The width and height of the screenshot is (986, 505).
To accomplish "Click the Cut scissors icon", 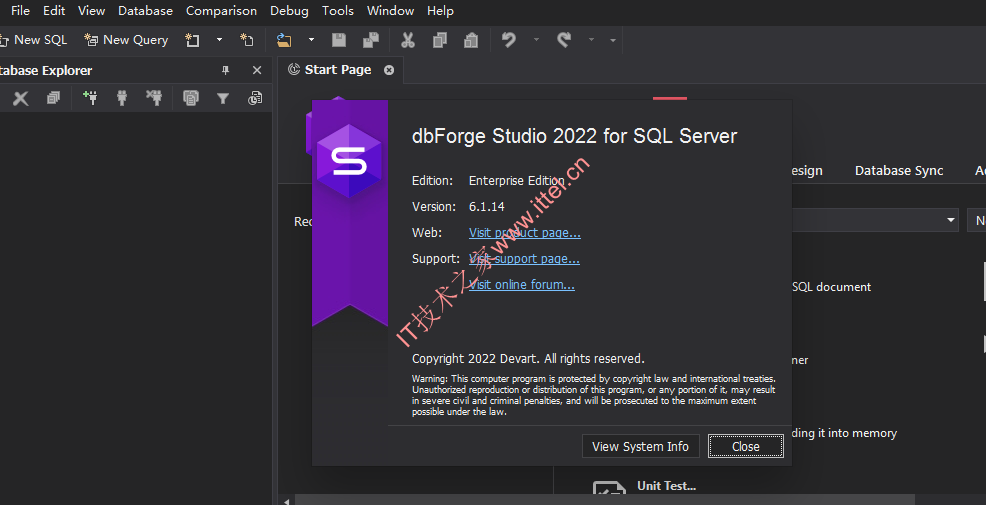I will coord(408,40).
